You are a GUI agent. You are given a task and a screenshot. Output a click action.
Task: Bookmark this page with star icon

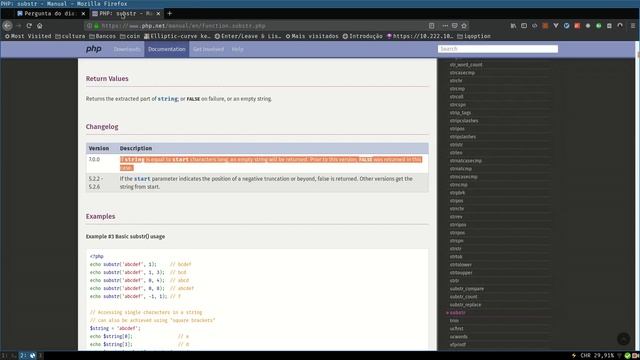tap(464, 26)
